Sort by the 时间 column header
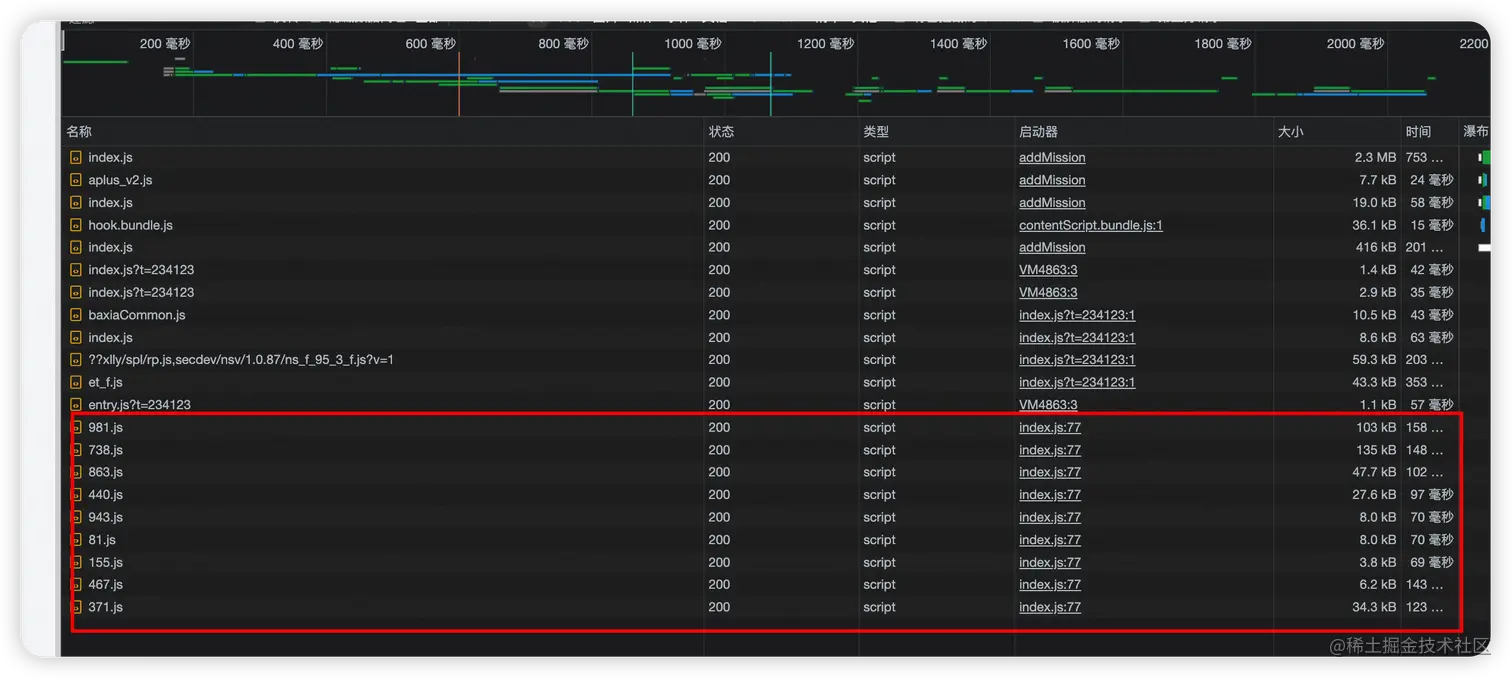 (x=1418, y=132)
